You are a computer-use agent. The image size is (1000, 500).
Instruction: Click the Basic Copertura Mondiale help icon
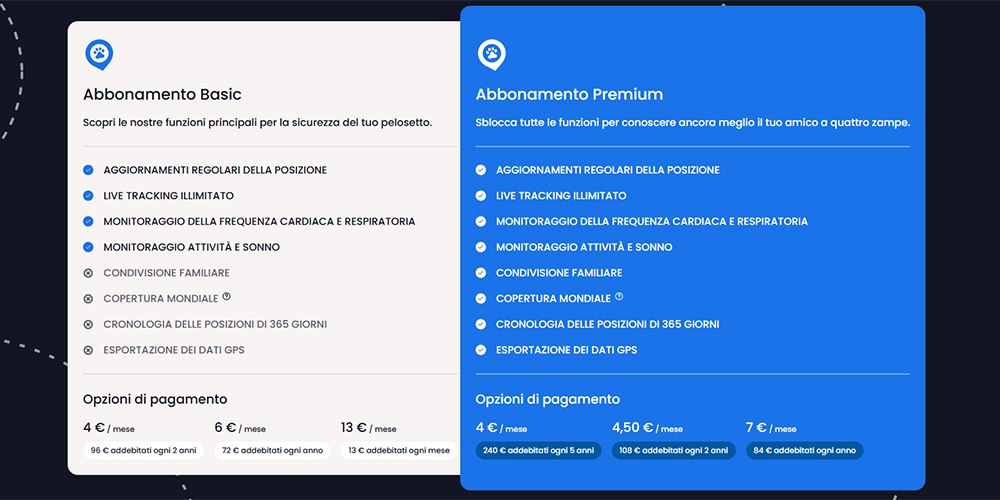[x=227, y=296]
